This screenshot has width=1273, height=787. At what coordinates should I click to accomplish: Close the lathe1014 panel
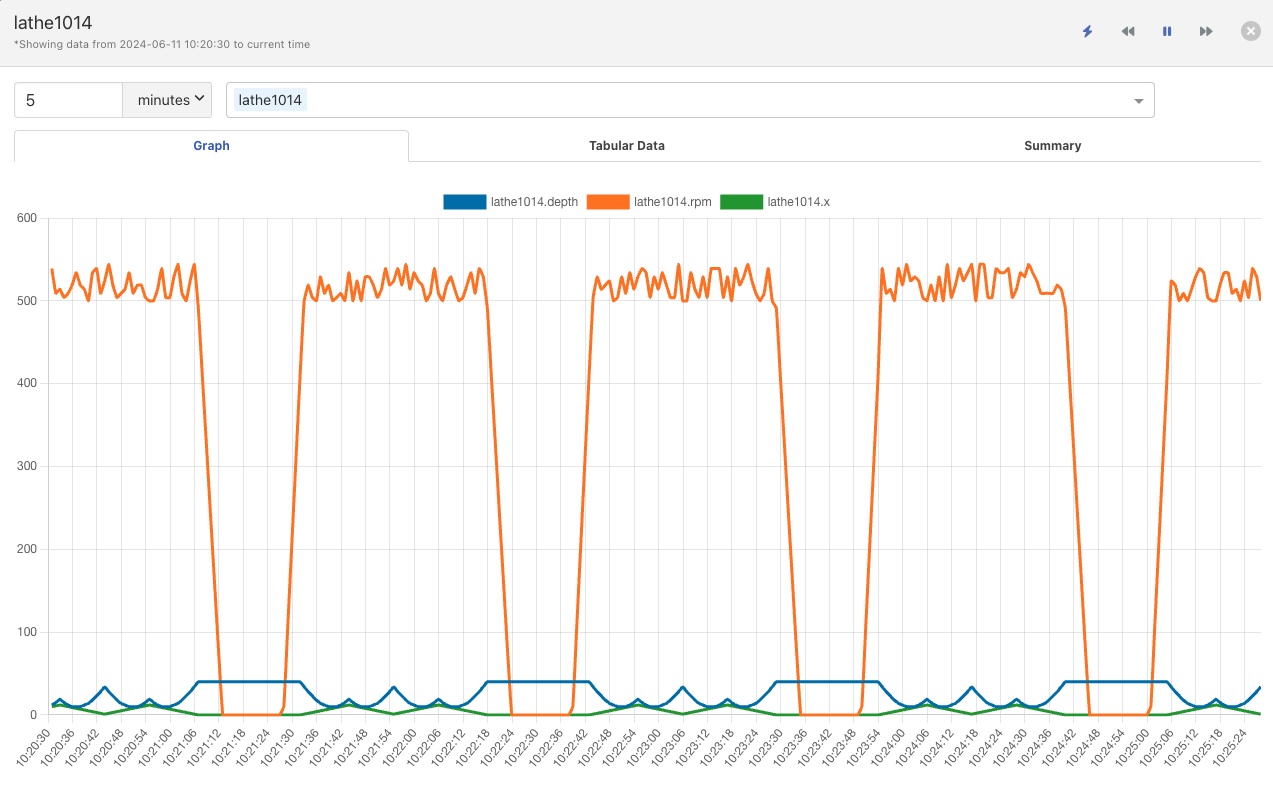point(1250,31)
